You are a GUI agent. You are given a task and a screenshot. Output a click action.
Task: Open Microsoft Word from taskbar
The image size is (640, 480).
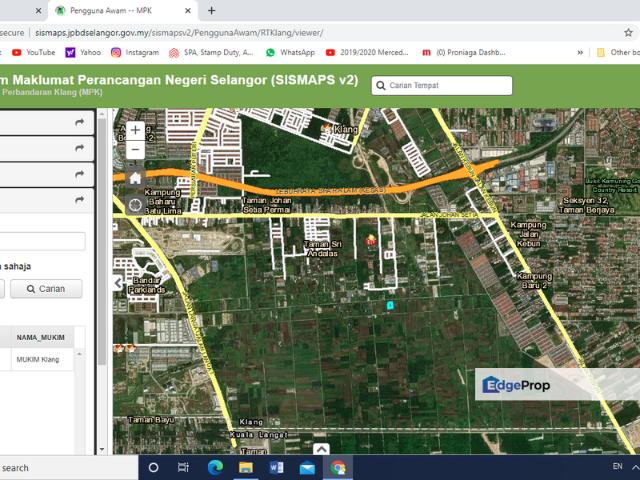click(276, 467)
